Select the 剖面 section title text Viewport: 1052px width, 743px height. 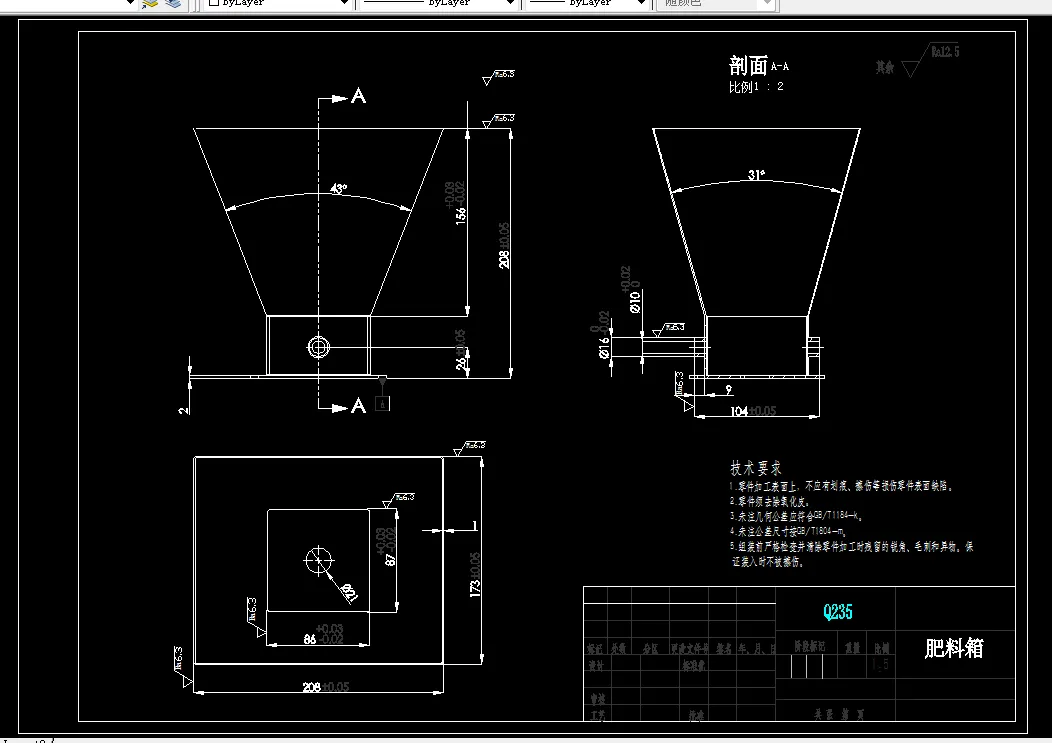tap(748, 65)
